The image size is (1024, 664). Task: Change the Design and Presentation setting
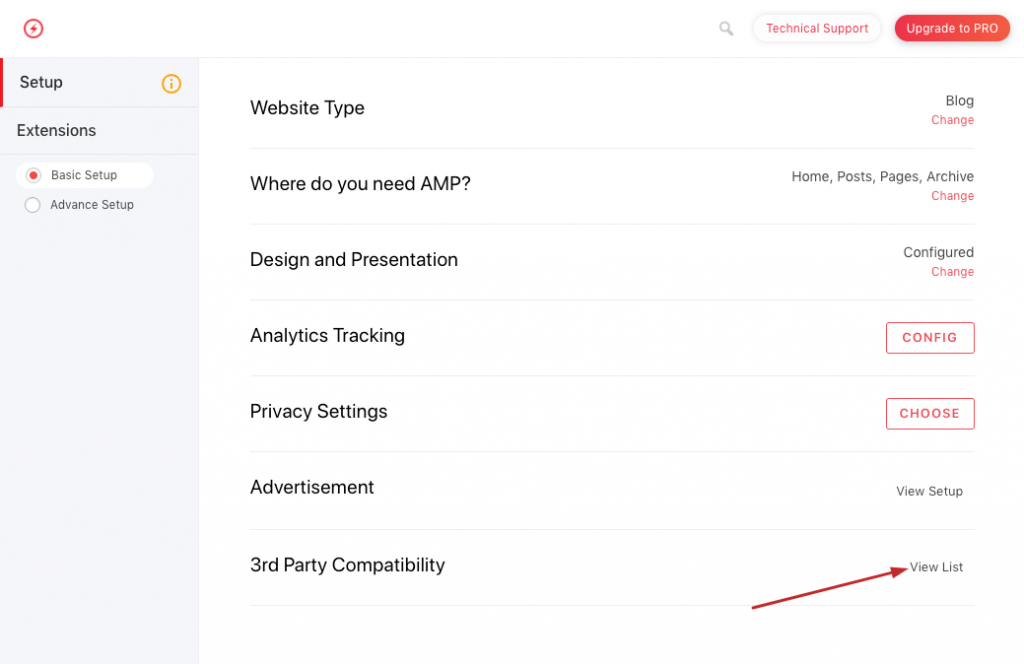tap(952, 272)
